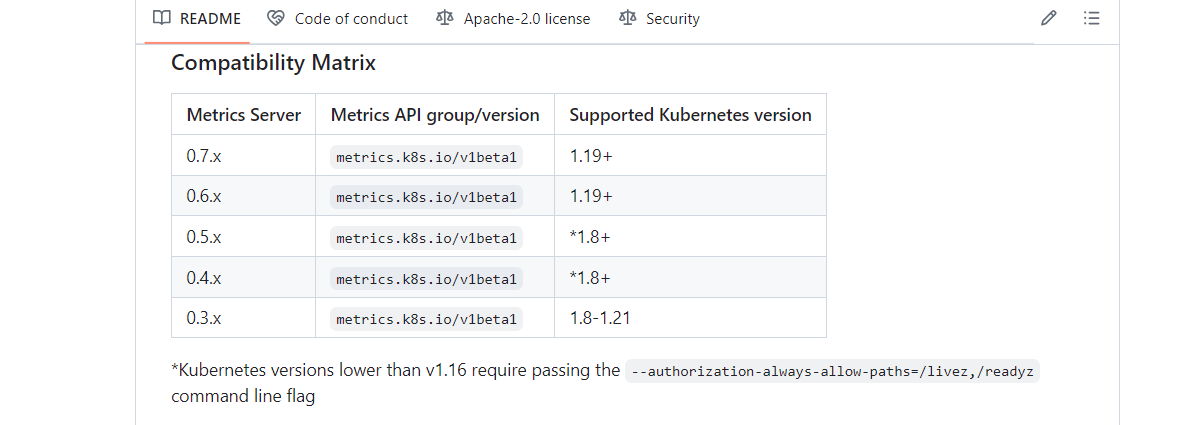Click the *1.8+ cell in 0.5.x row
The image size is (1190, 425).
590,238
